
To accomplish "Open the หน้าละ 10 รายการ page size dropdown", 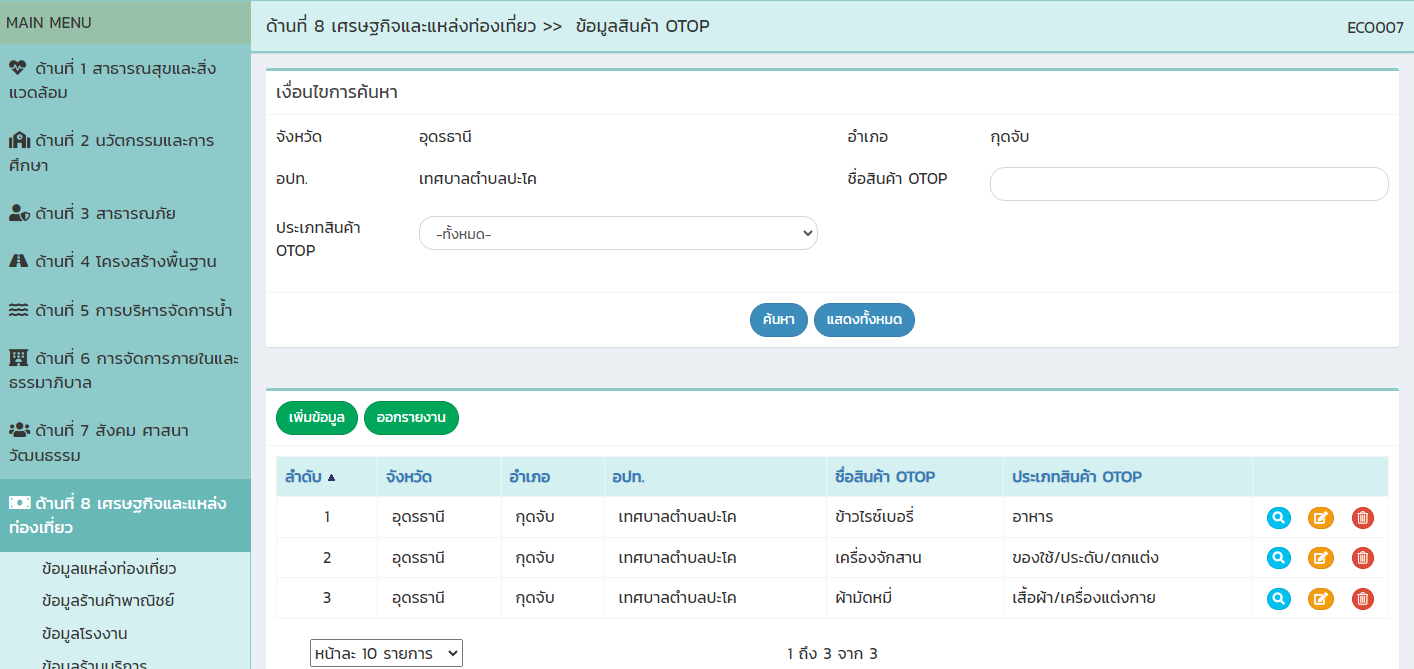I will tap(386, 654).
